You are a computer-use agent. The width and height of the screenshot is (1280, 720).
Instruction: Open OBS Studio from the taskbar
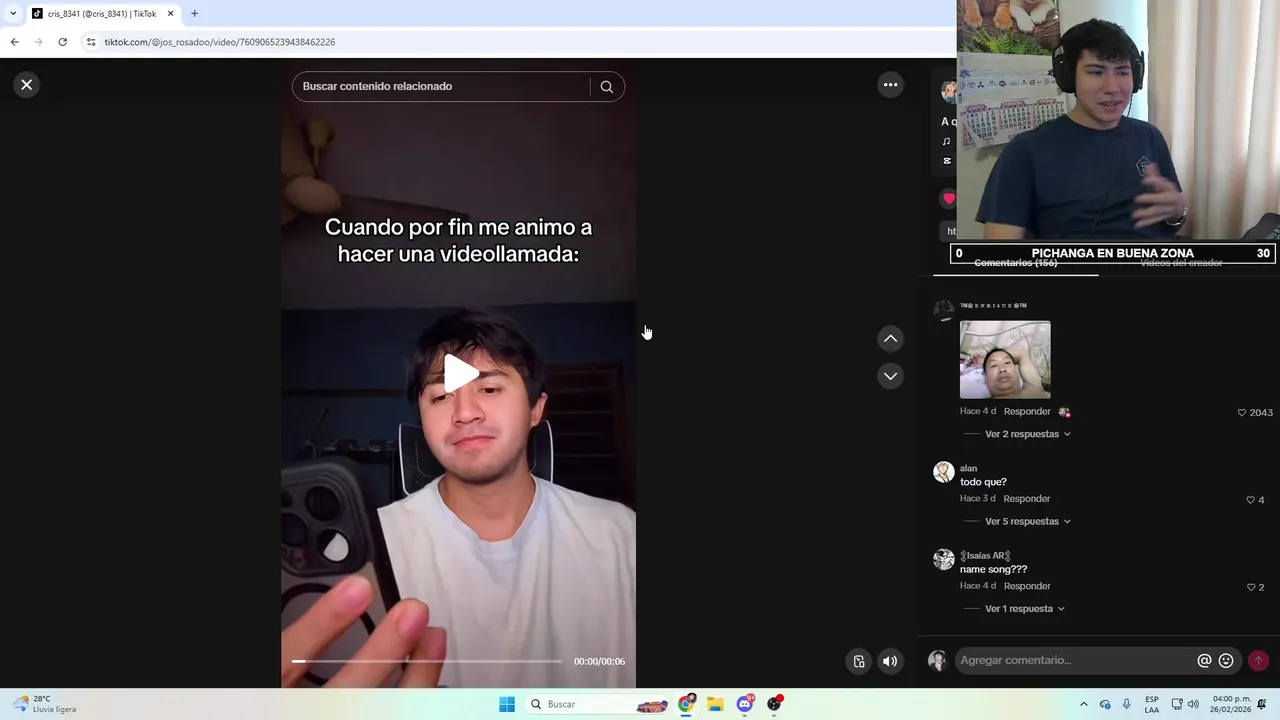pyautogui.click(x=774, y=704)
